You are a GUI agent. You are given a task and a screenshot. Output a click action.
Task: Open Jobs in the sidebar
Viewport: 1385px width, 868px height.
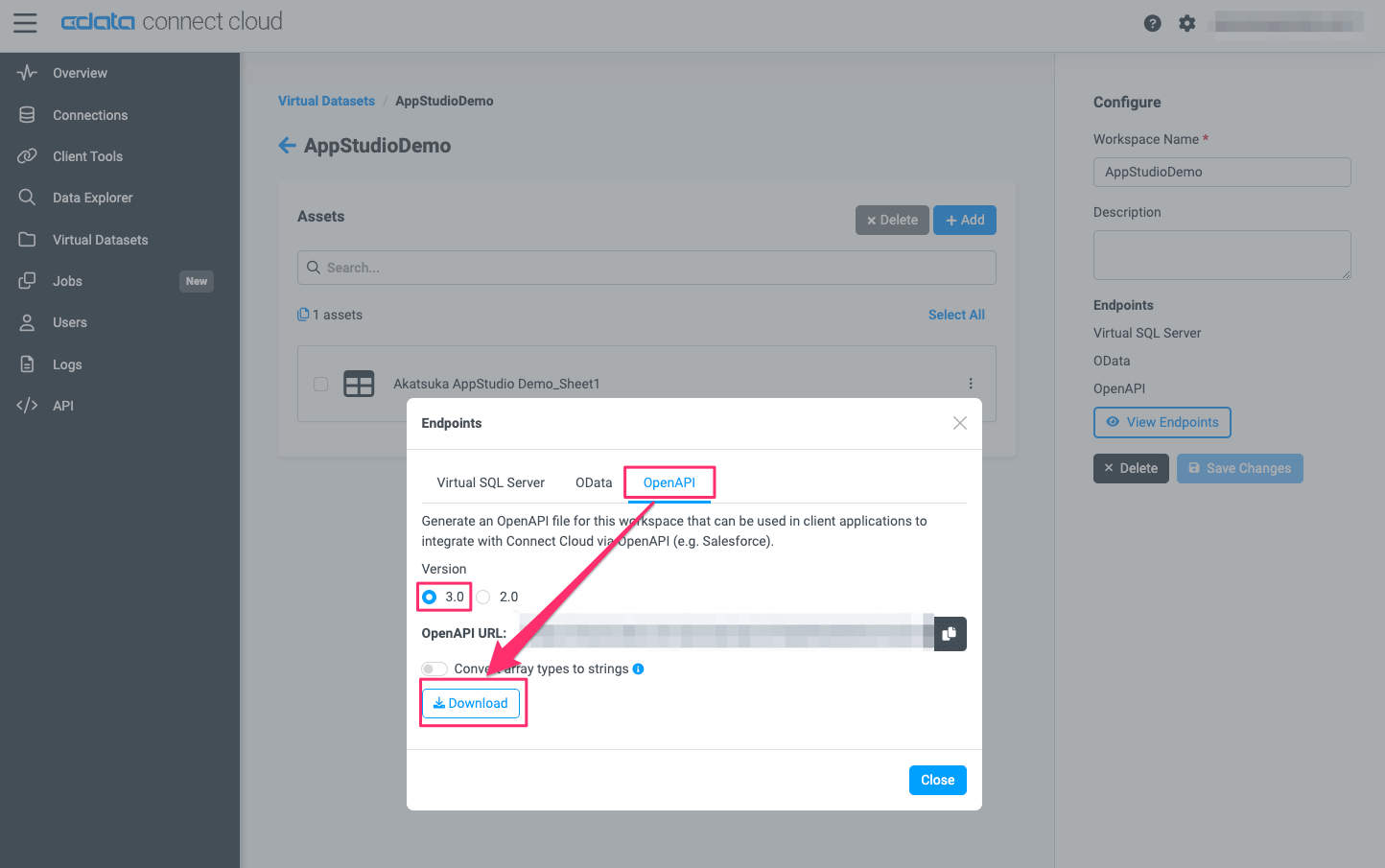pyautogui.click(x=67, y=281)
